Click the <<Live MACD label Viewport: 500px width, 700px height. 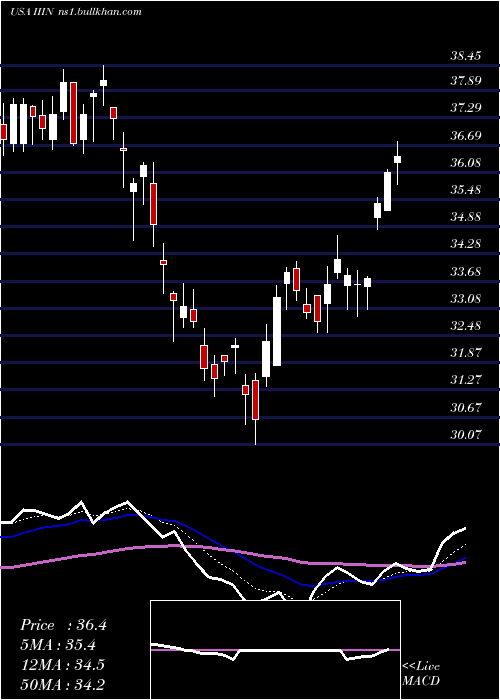(421, 673)
